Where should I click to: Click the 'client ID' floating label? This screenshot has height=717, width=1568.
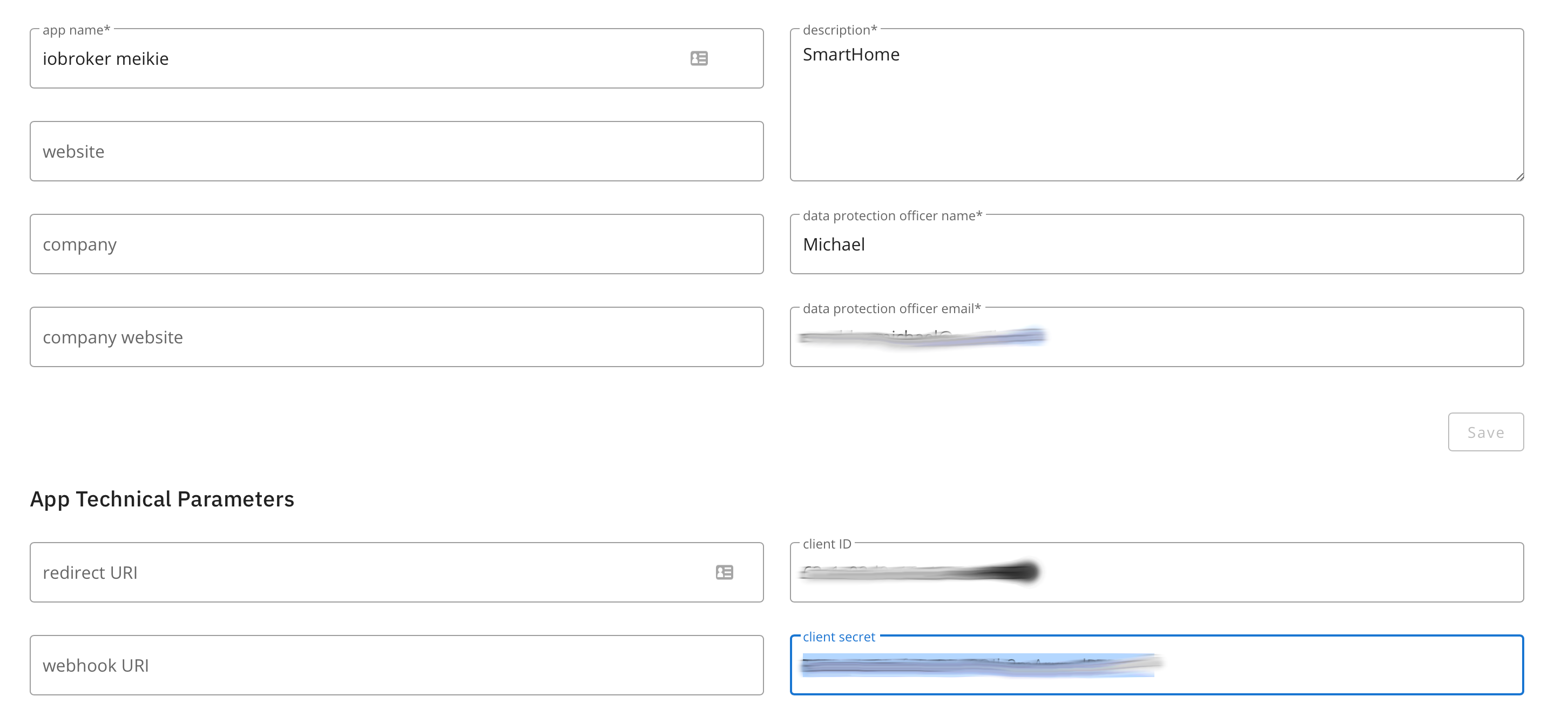[x=827, y=544]
